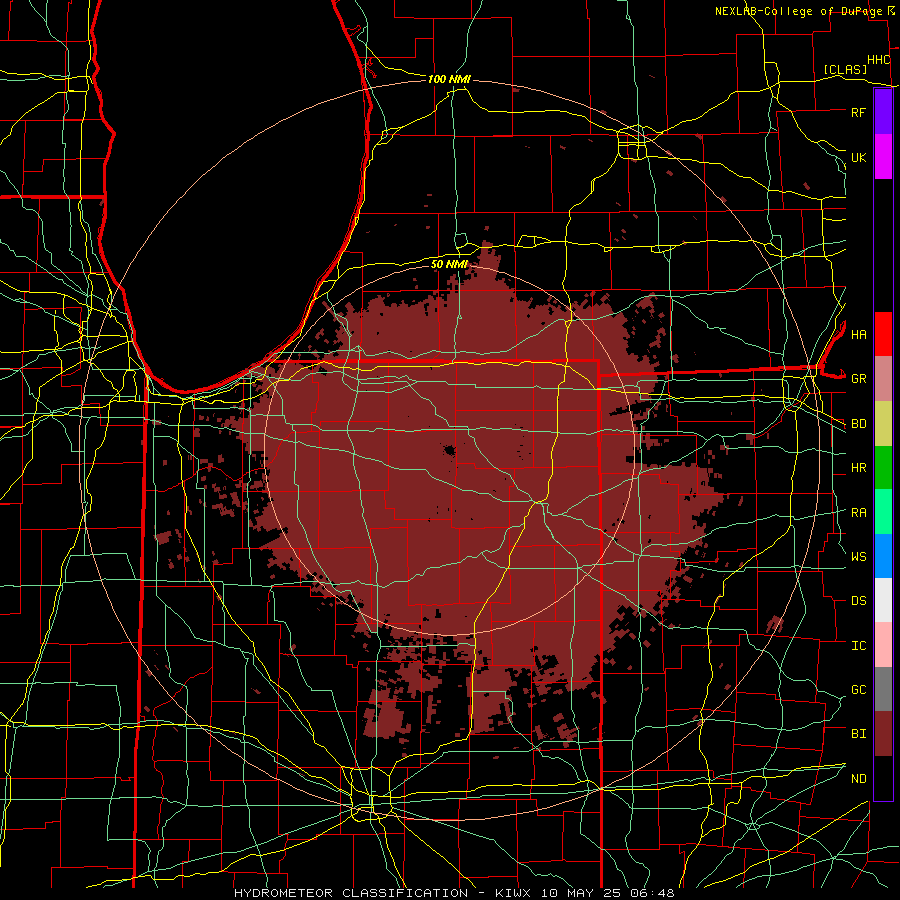Click the 06:48 timestamp
Image resolution: width=900 pixels, height=900 pixels.
click(651, 893)
